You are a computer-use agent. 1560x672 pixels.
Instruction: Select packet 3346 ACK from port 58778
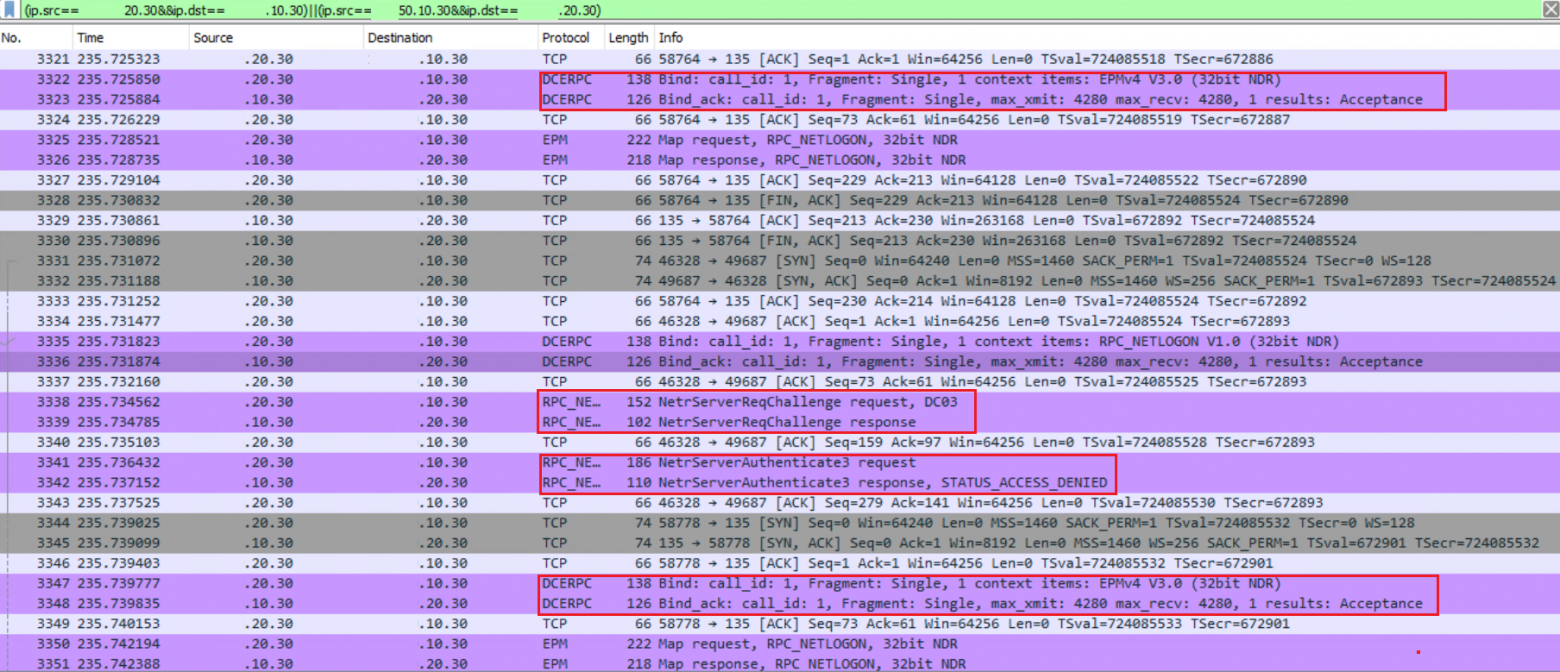tap(780, 563)
